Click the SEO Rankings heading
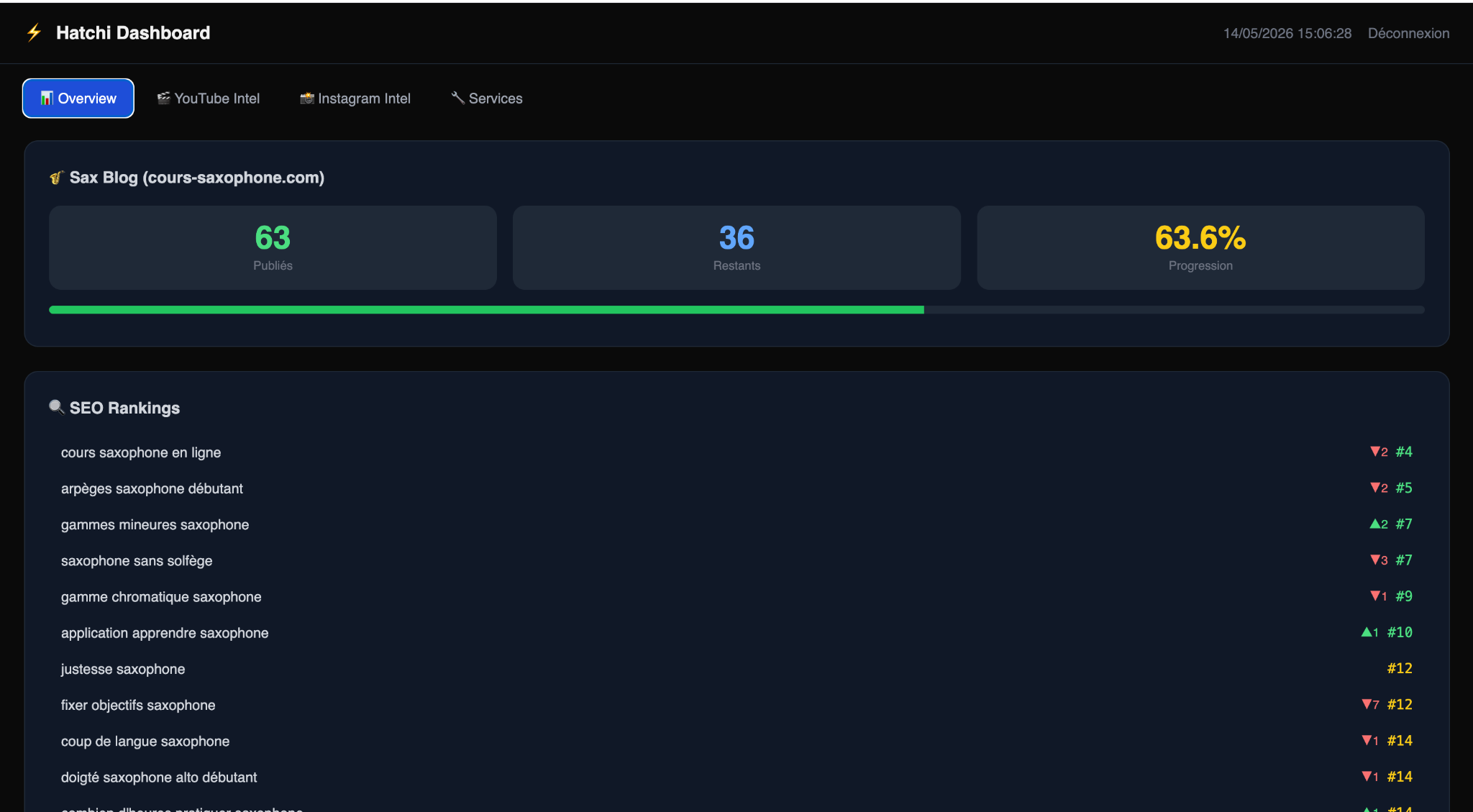The height and width of the screenshot is (812, 1473). pyautogui.click(x=124, y=408)
